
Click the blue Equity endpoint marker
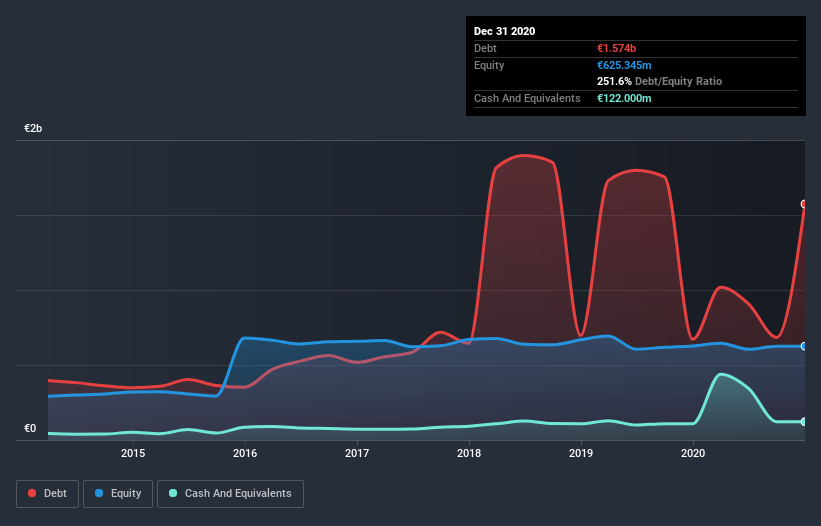pos(804,346)
